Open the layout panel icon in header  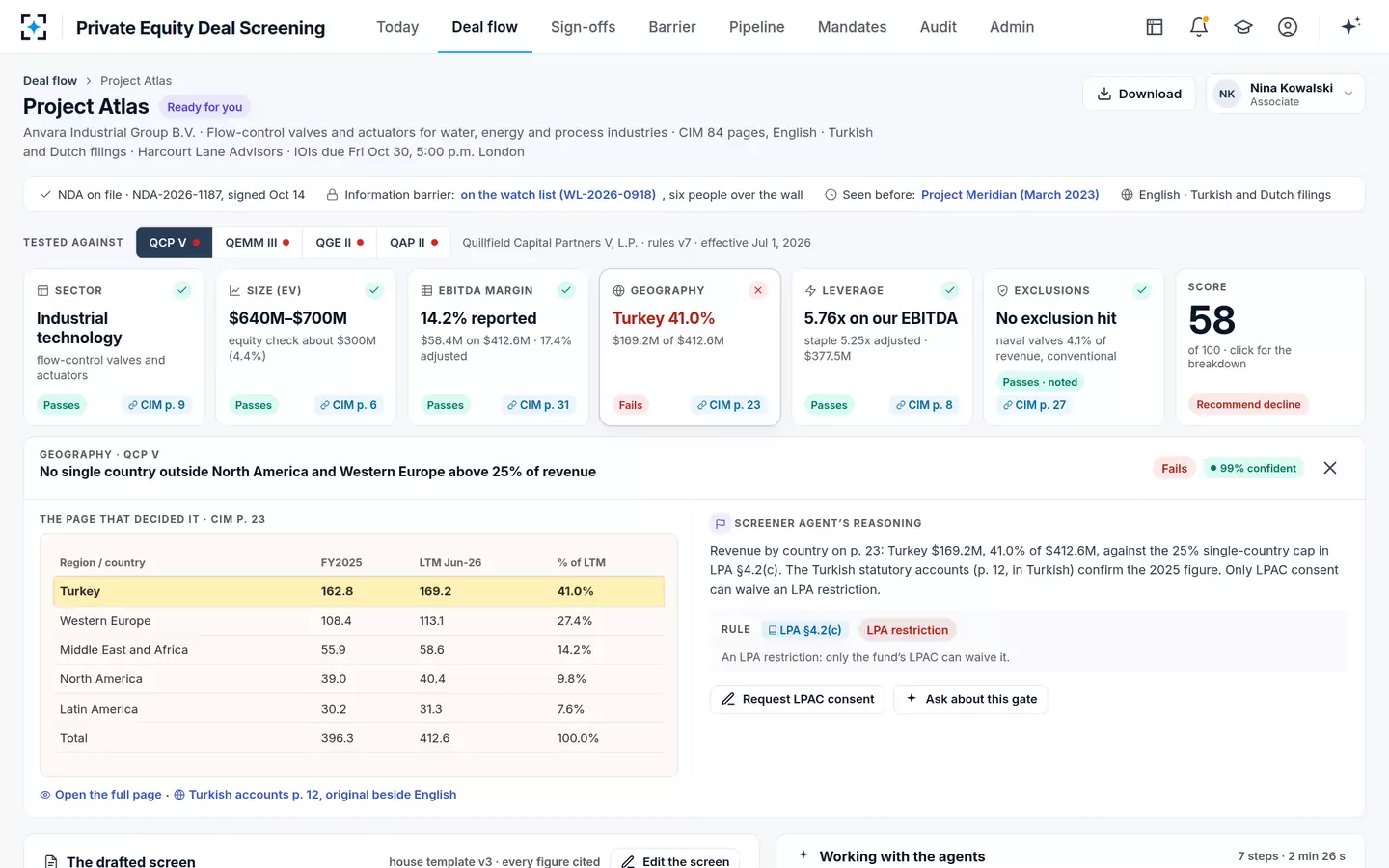[1155, 27]
